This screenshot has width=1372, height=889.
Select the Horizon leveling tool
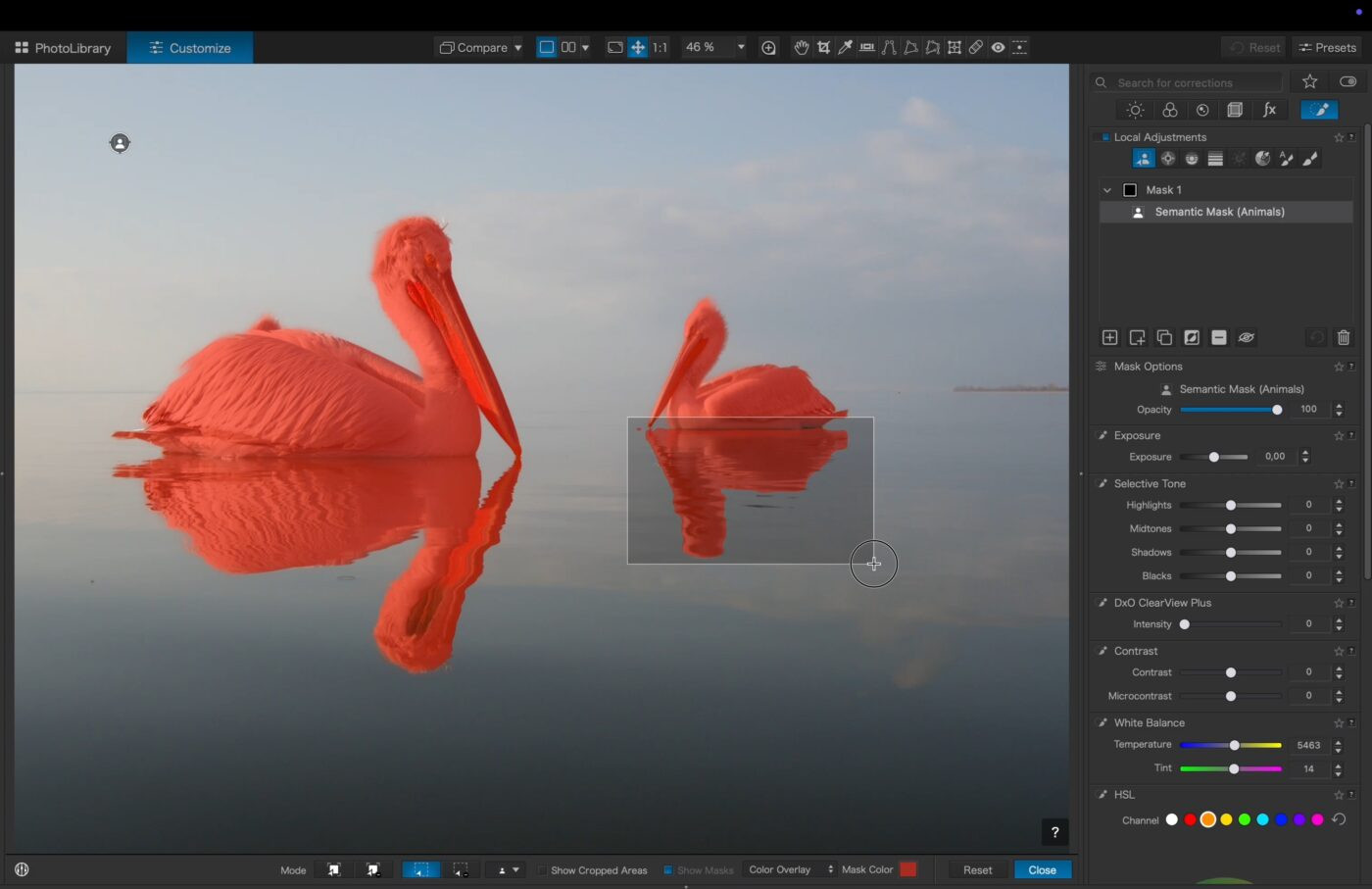point(867,47)
